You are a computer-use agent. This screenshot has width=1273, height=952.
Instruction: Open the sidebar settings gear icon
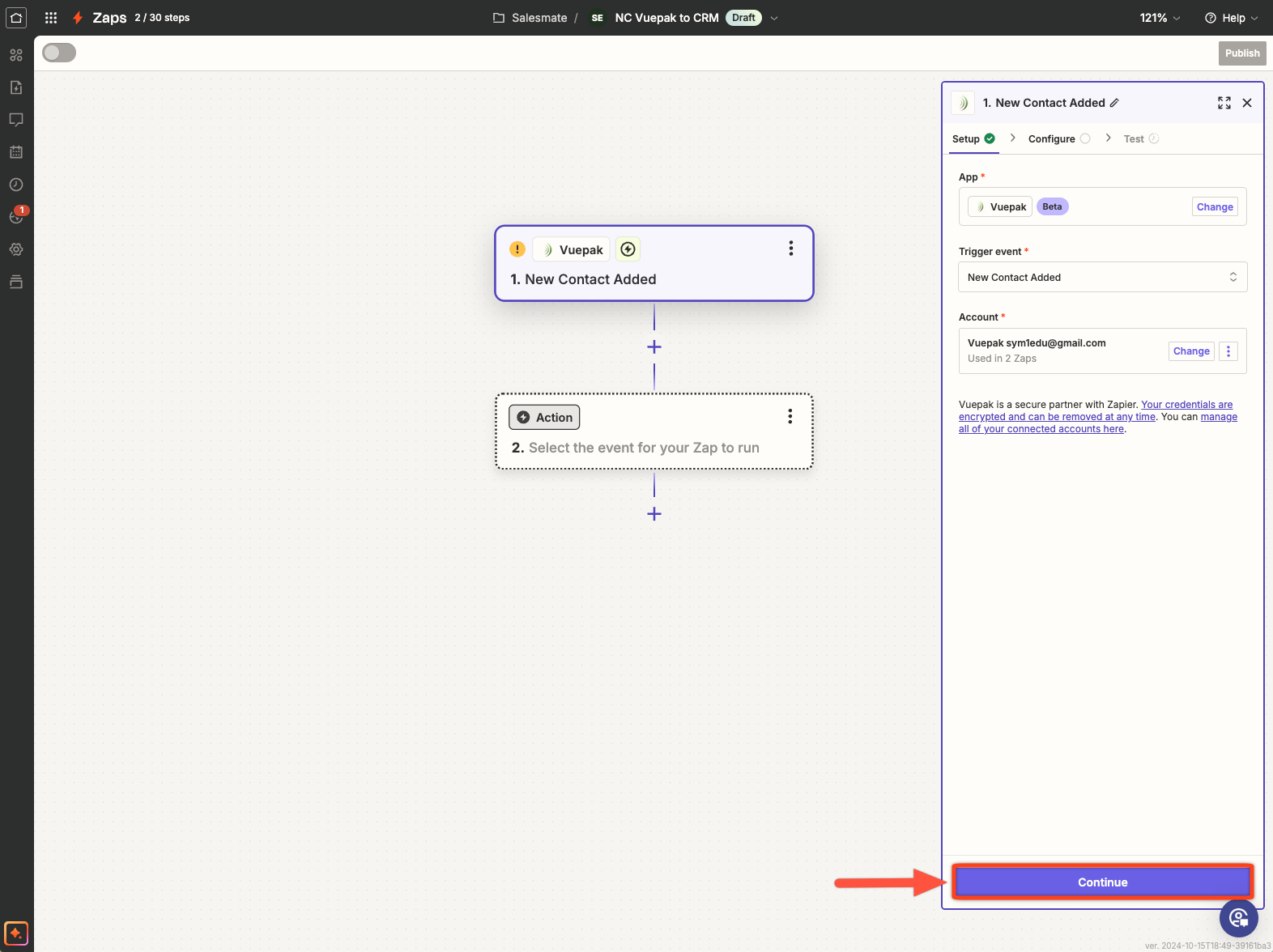point(16,249)
